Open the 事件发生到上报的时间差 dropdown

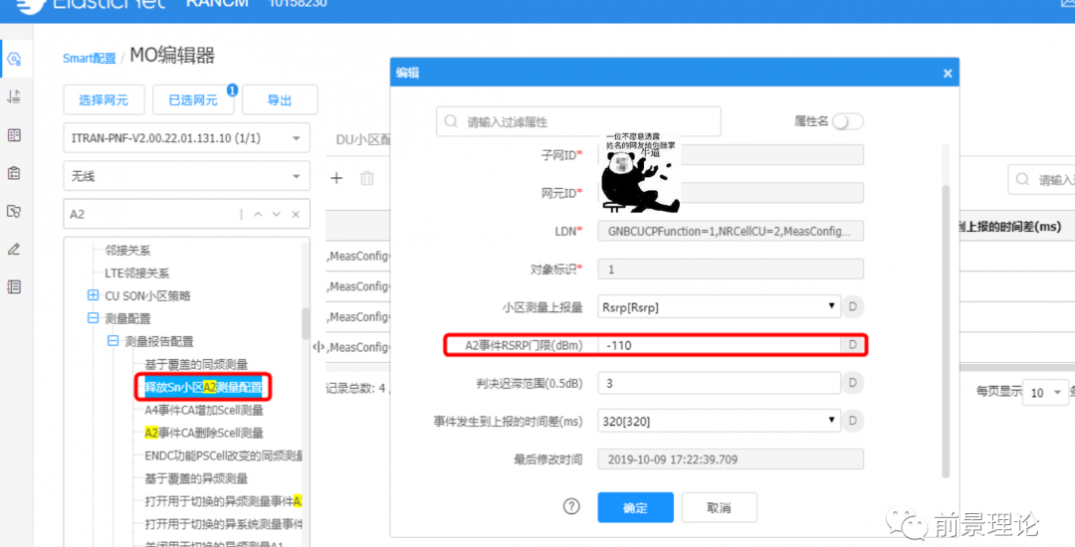tap(719, 421)
